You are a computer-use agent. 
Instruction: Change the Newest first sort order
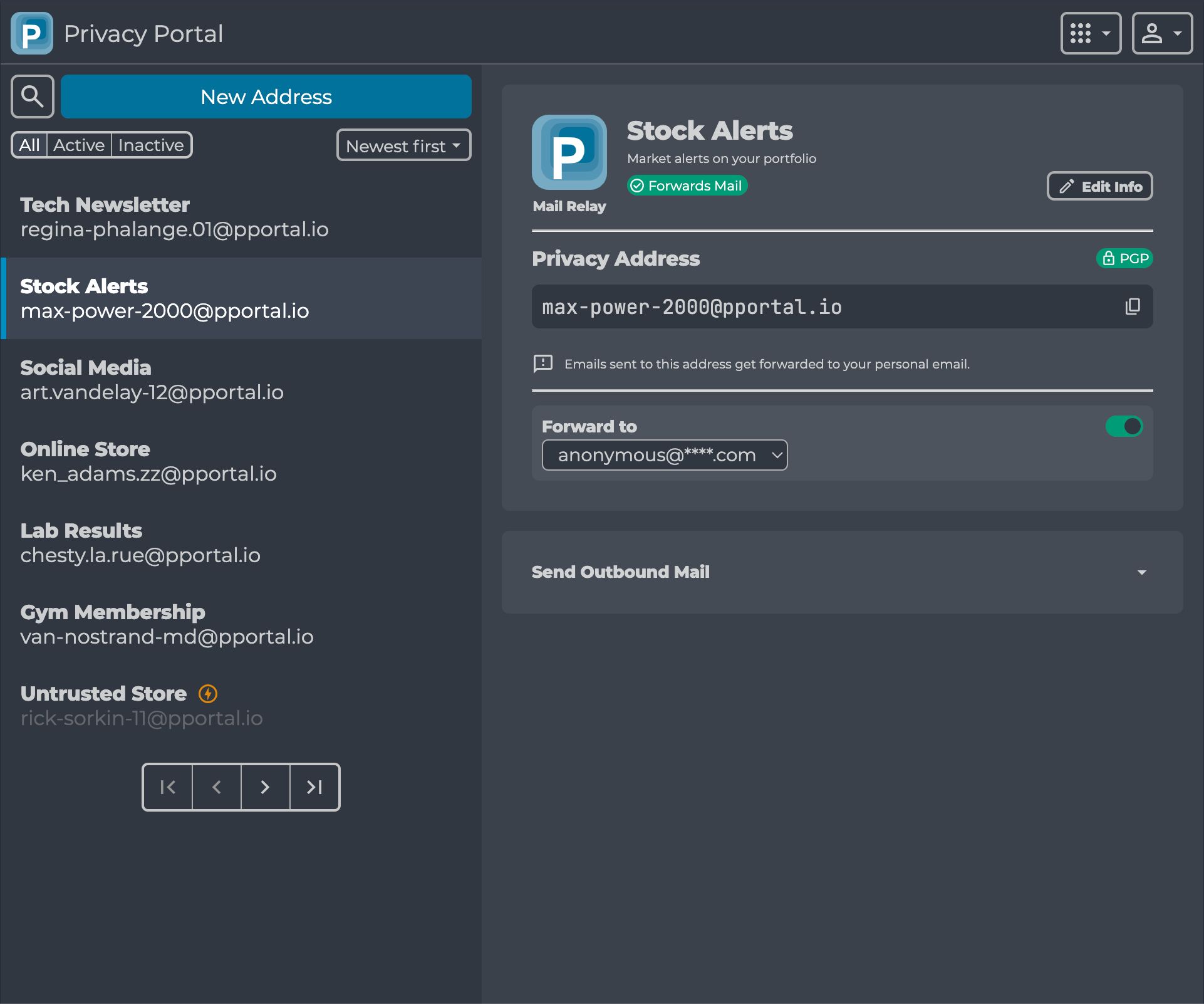tap(403, 145)
